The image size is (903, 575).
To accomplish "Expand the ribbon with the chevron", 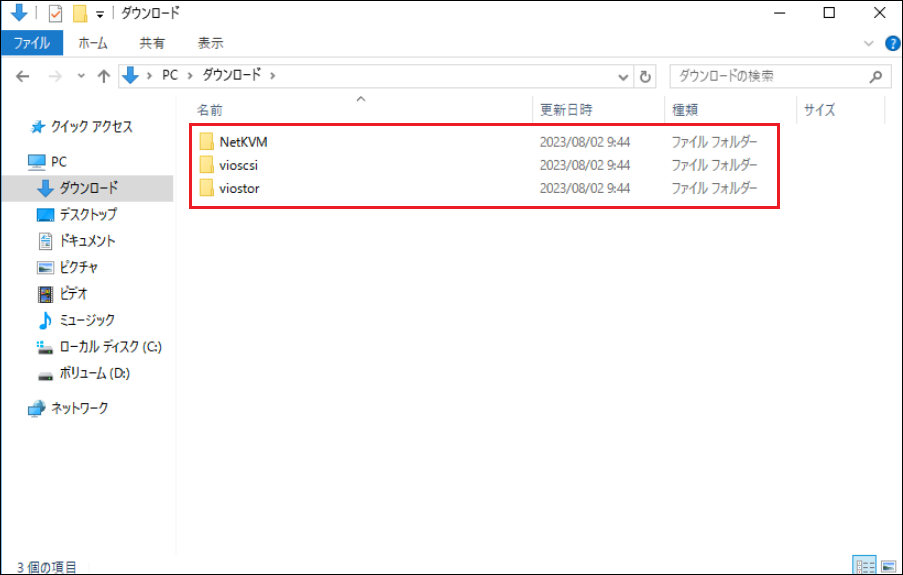I will (x=869, y=43).
